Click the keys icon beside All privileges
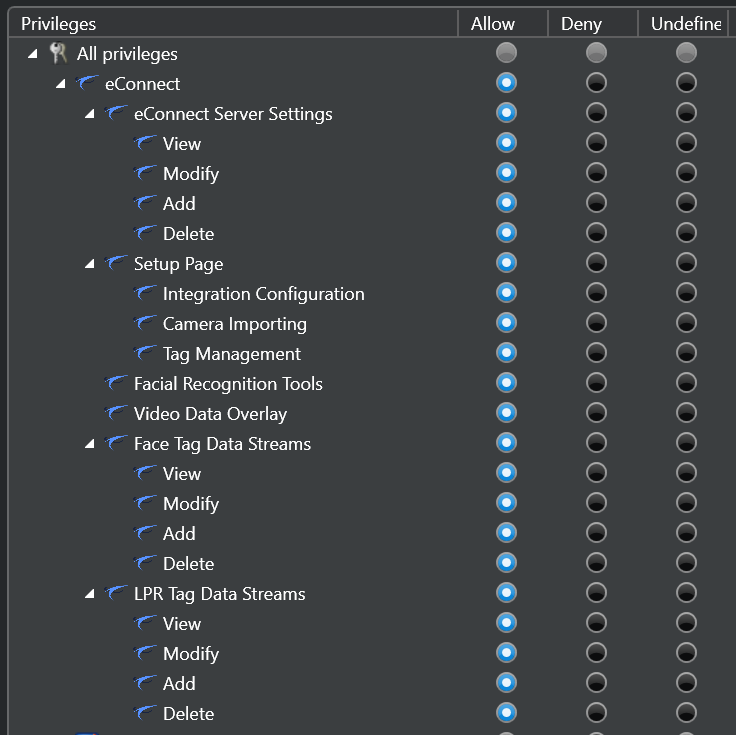Viewport: 736px width, 735px height. click(58, 54)
